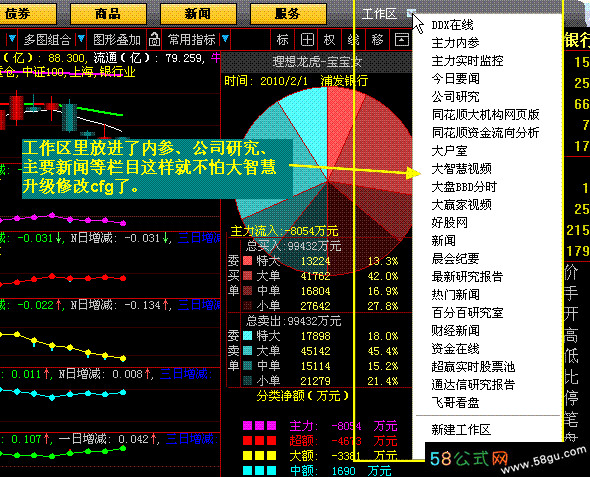This screenshot has width=590, height=477.
Task: Click the first magenta 主力 legend swatch
Action: [247, 425]
